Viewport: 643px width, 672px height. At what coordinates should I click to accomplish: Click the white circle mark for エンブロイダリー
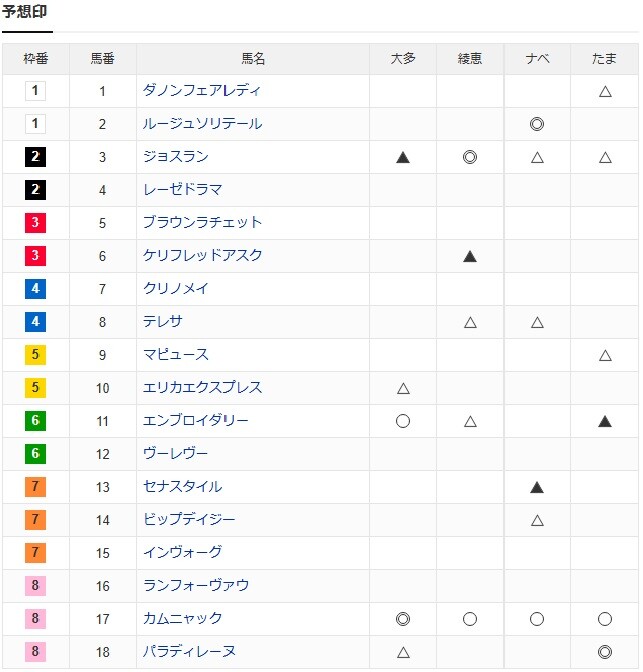[403, 421]
